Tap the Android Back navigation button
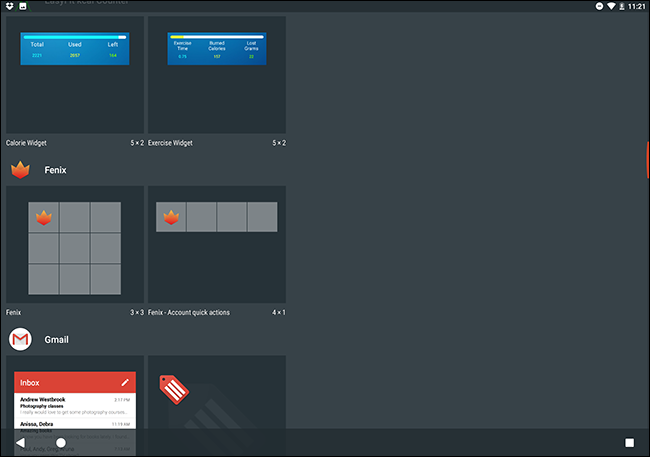This screenshot has width=650, height=457. click(x=20, y=443)
